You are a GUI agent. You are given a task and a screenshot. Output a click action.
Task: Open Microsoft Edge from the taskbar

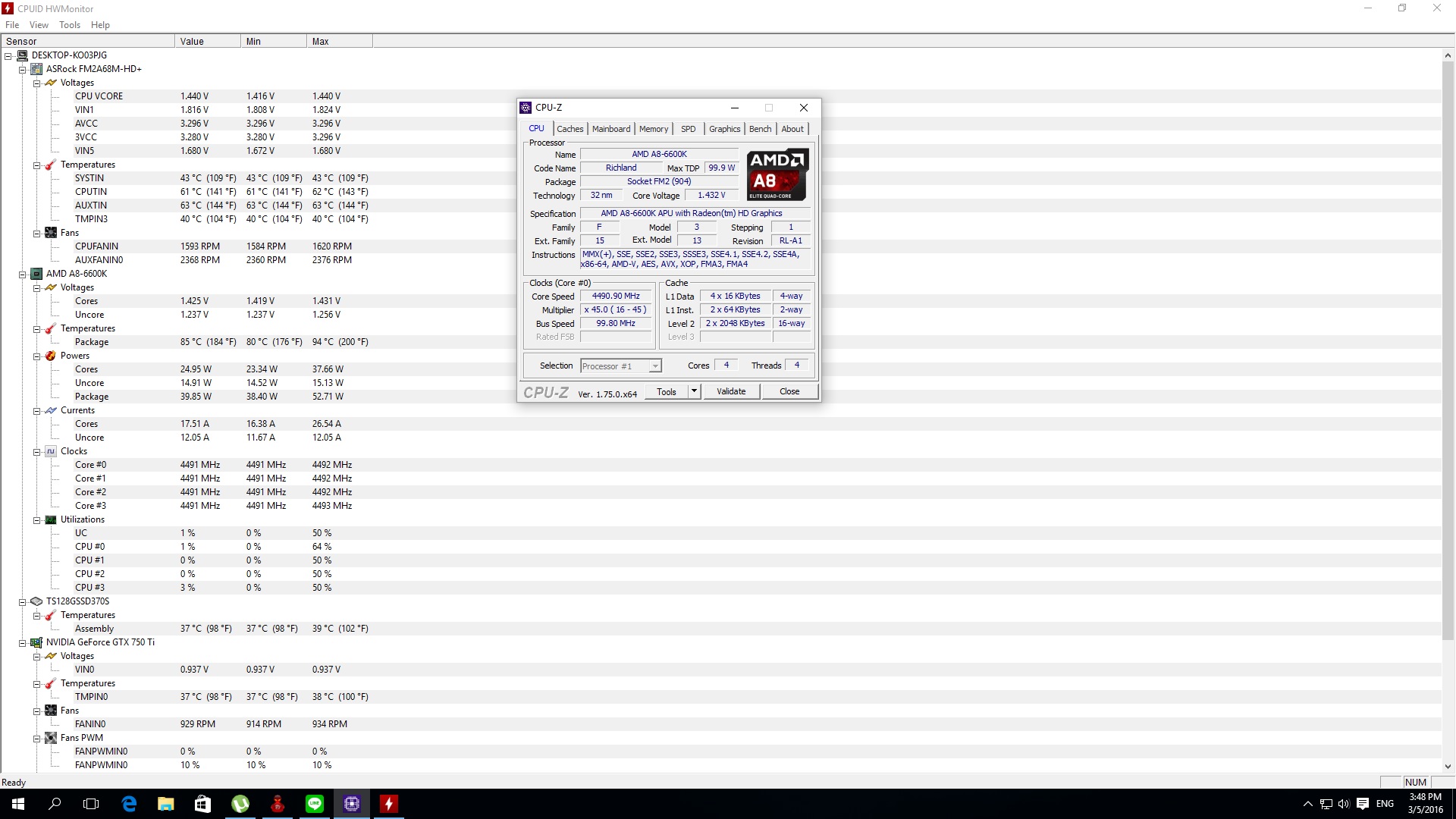tap(129, 804)
